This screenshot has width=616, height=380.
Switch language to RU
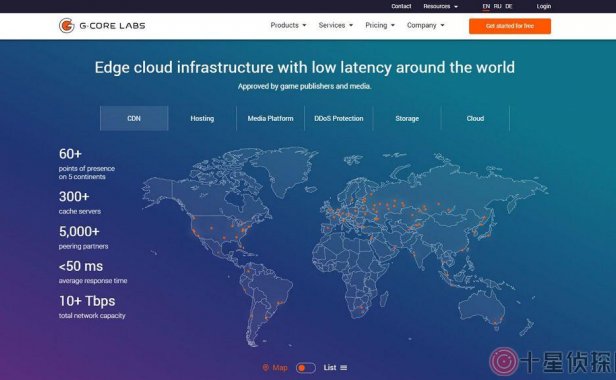(497, 6)
